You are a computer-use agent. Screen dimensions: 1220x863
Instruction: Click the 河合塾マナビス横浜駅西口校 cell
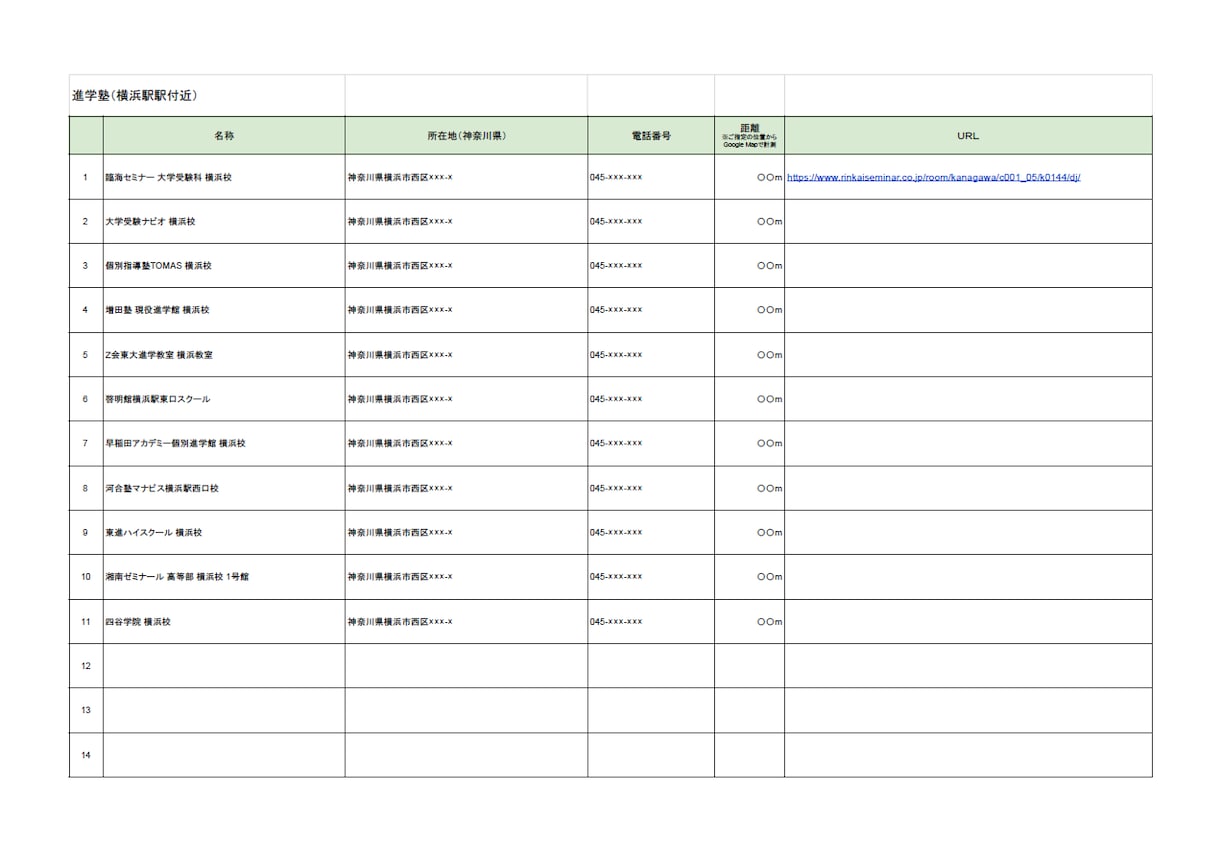tap(224, 488)
